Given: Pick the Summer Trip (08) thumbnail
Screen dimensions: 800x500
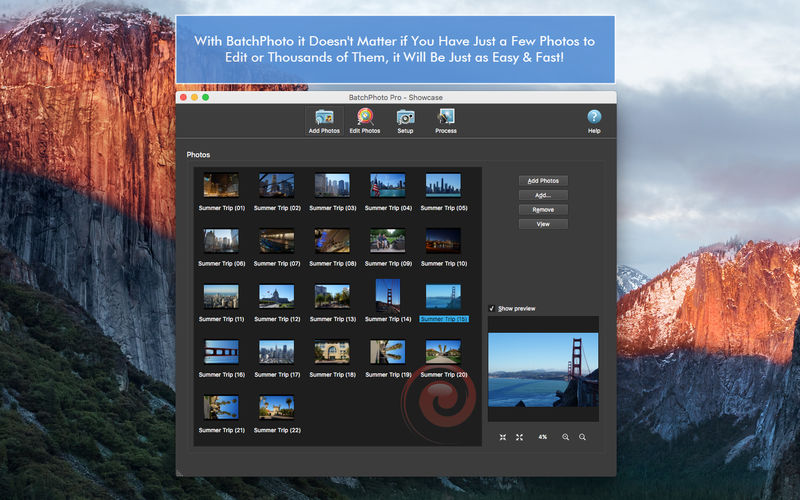Looking at the screenshot, I should click(332, 240).
